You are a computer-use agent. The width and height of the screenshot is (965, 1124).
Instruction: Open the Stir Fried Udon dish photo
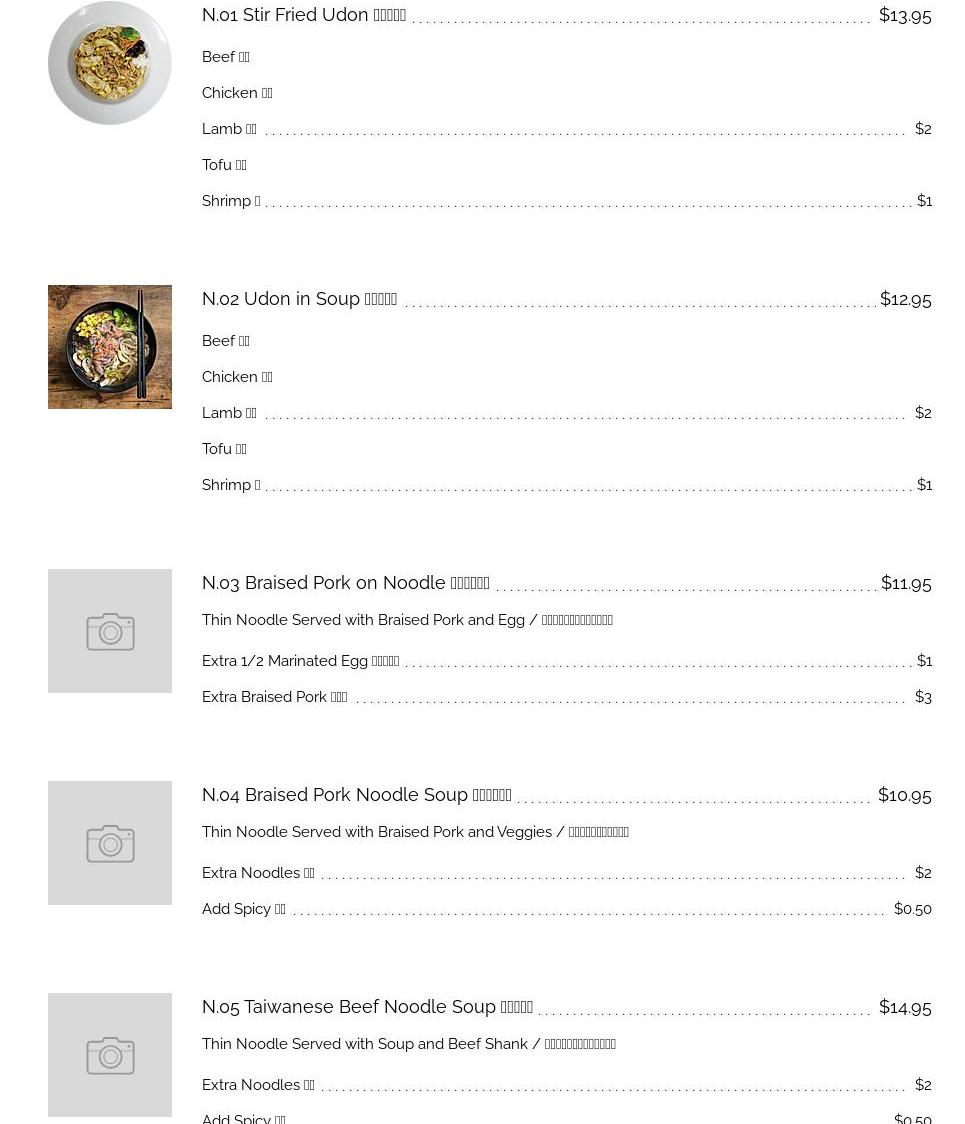pyautogui.click(x=110, y=63)
